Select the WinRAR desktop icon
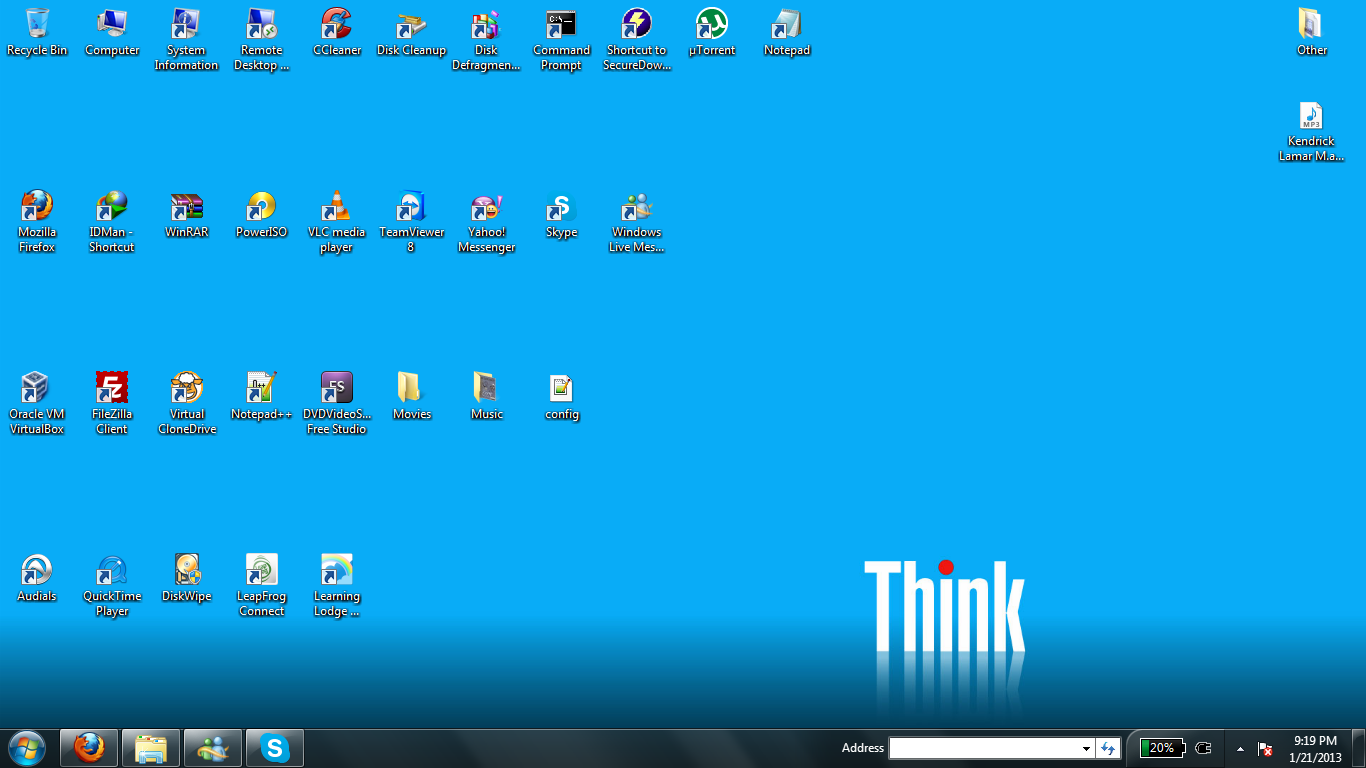Image resolution: width=1366 pixels, height=768 pixels. pos(186,207)
